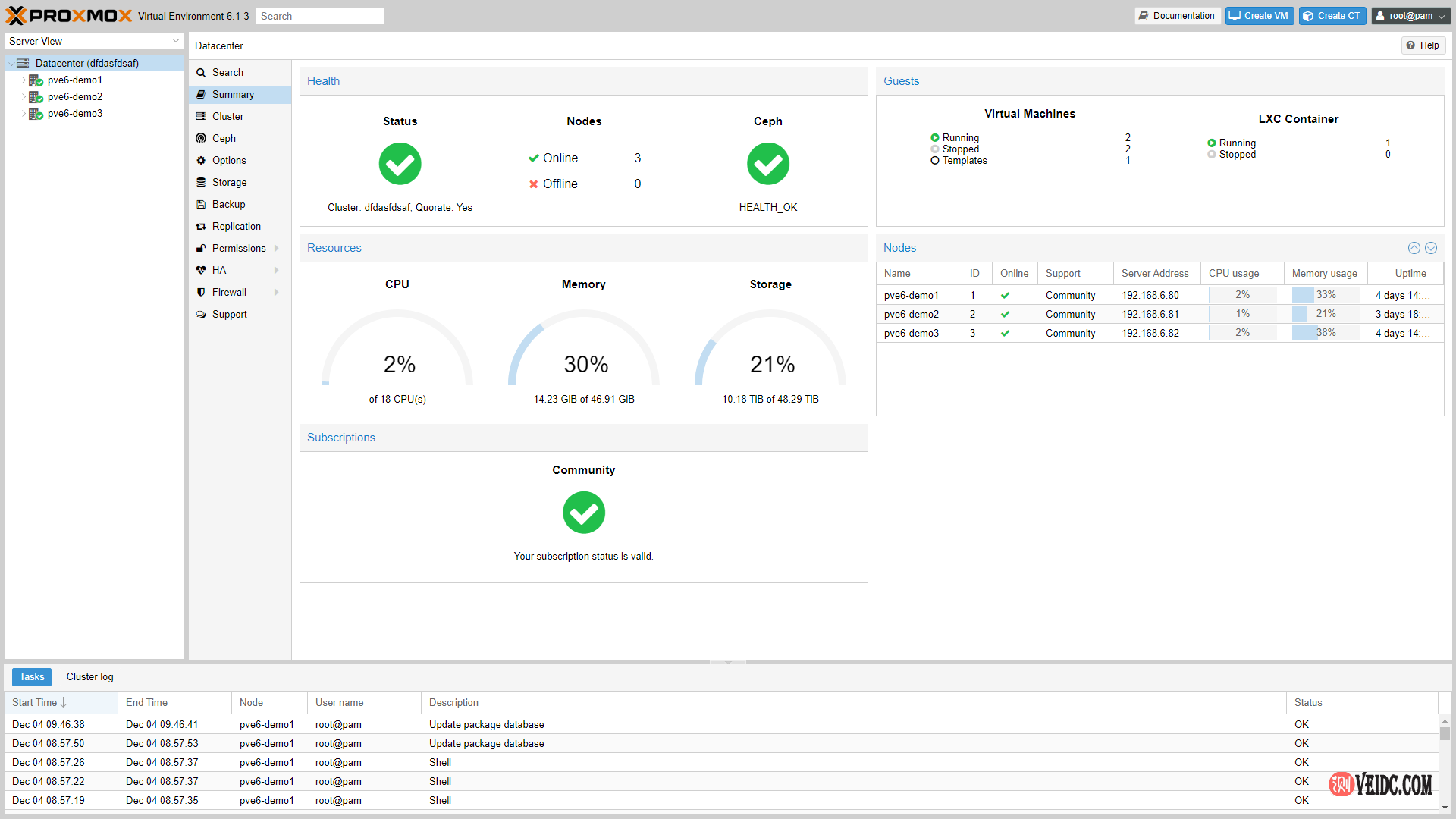Click the pve6-demo3 memory usage bar
This screenshot has height=819, width=1456.
[1325, 333]
